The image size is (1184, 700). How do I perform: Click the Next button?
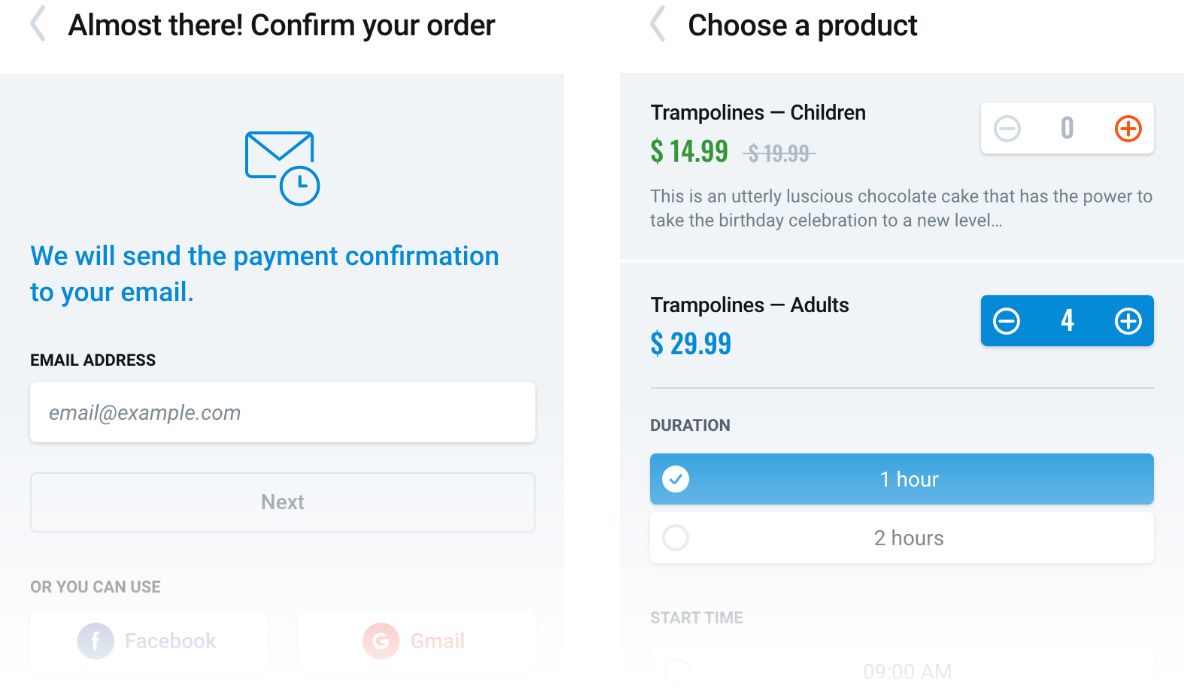tap(282, 502)
